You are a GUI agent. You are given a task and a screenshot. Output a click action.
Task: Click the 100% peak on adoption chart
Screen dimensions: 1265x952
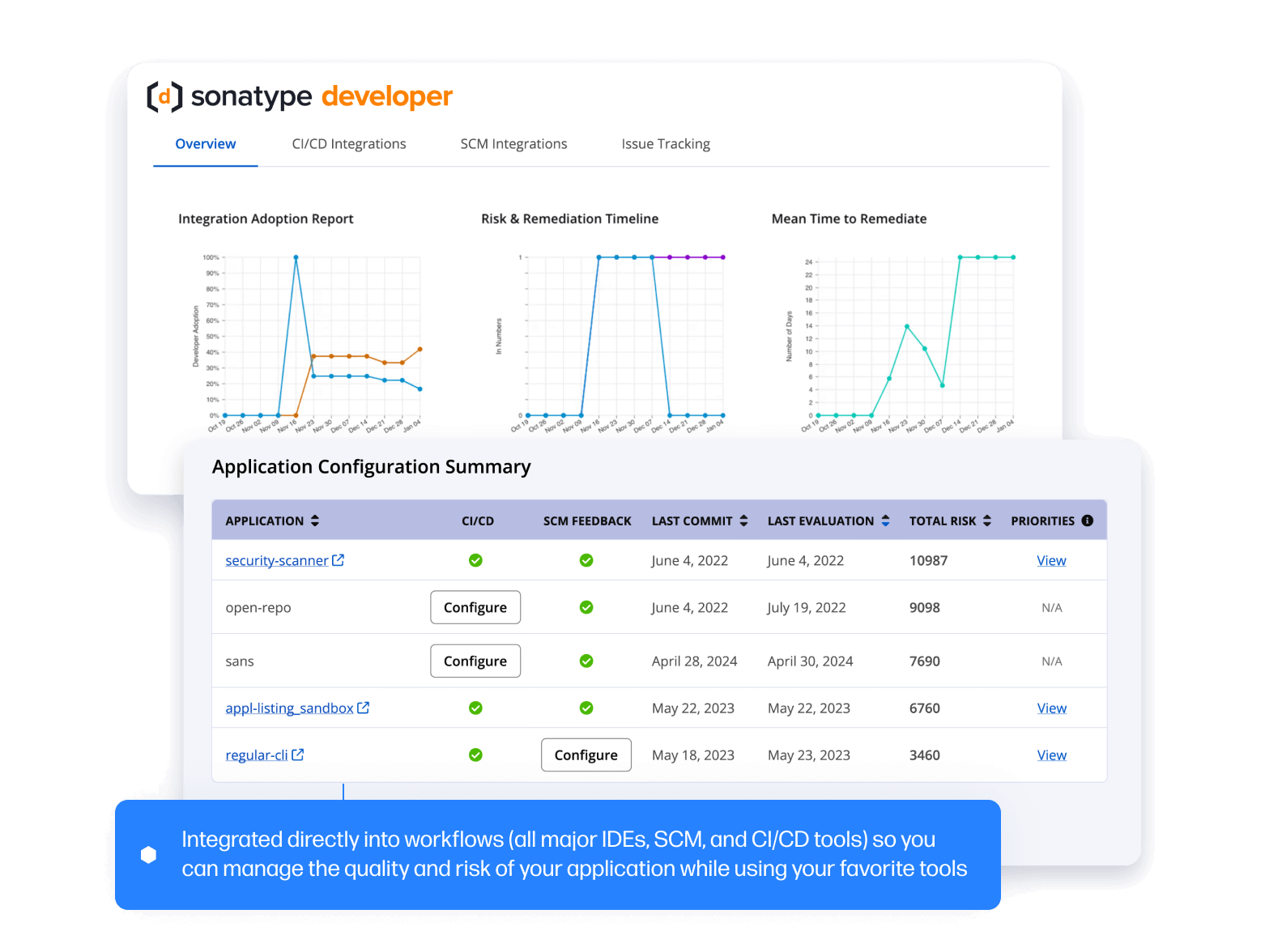point(296,257)
